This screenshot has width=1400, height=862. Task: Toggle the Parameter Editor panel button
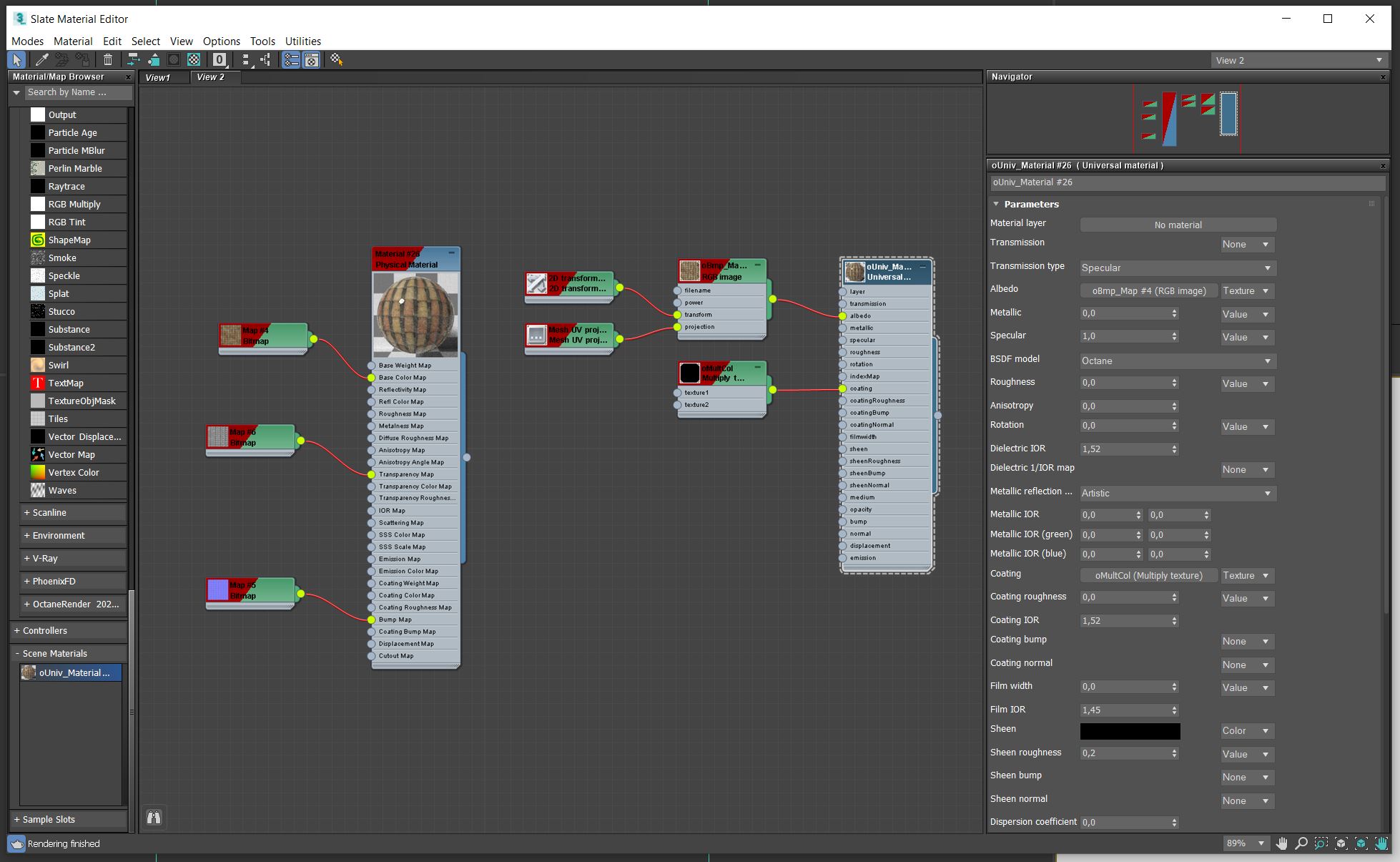point(312,60)
